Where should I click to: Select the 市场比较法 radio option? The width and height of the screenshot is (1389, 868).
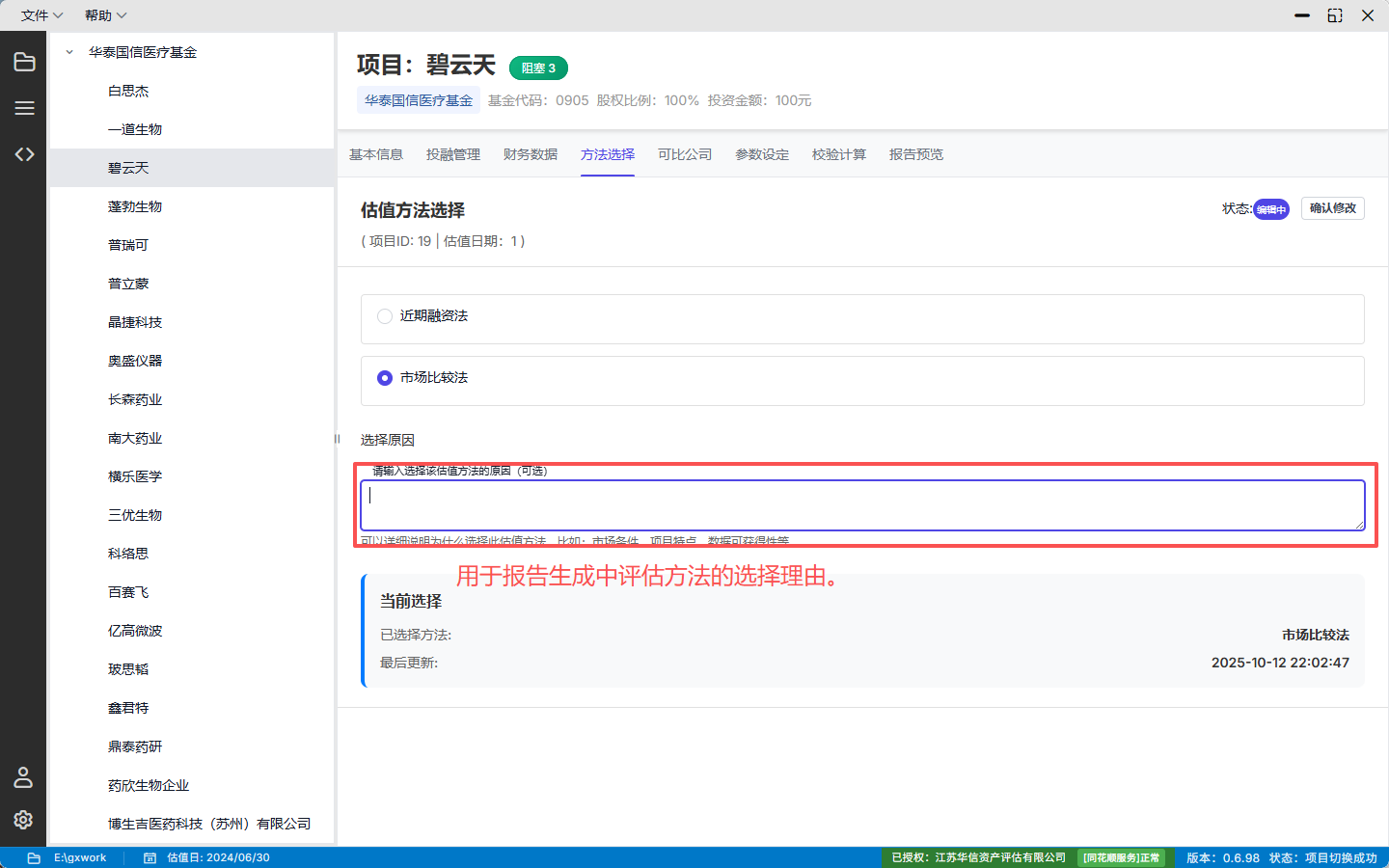point(385,378)
